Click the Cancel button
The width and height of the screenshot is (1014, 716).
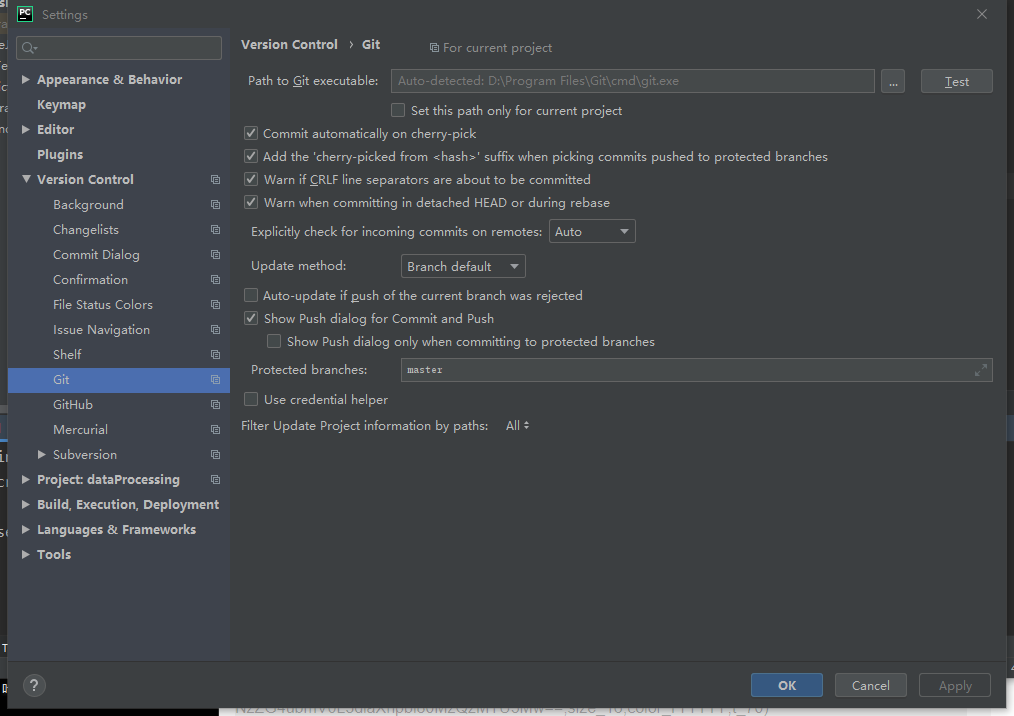point(870,686)
